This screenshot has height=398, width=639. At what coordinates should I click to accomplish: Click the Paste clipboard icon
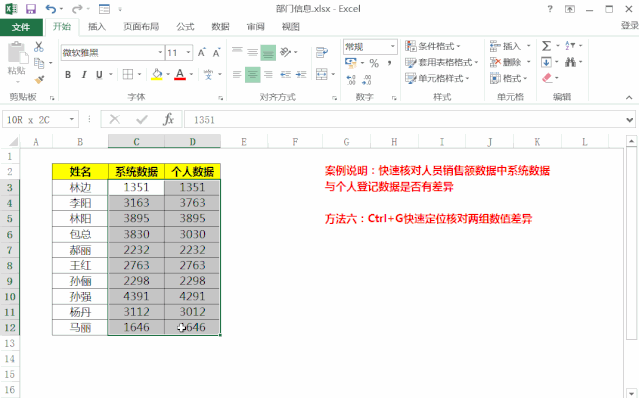pos(17,53)
